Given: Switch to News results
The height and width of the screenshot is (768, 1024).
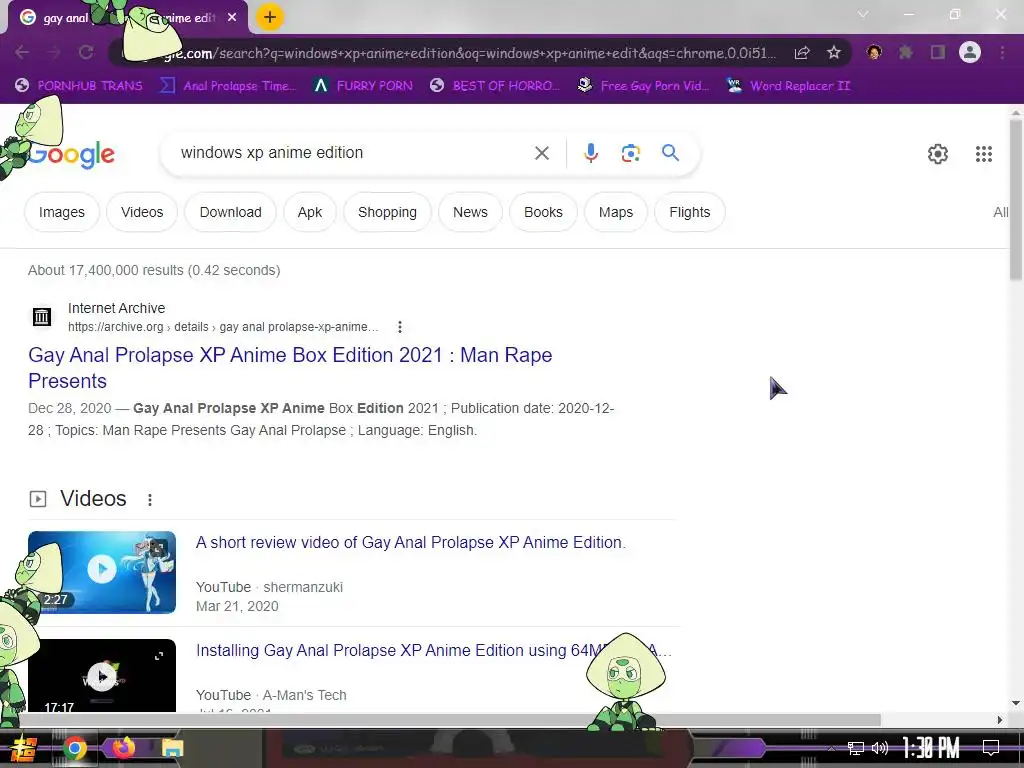Looking at the screenshot, I should point(470,212).
